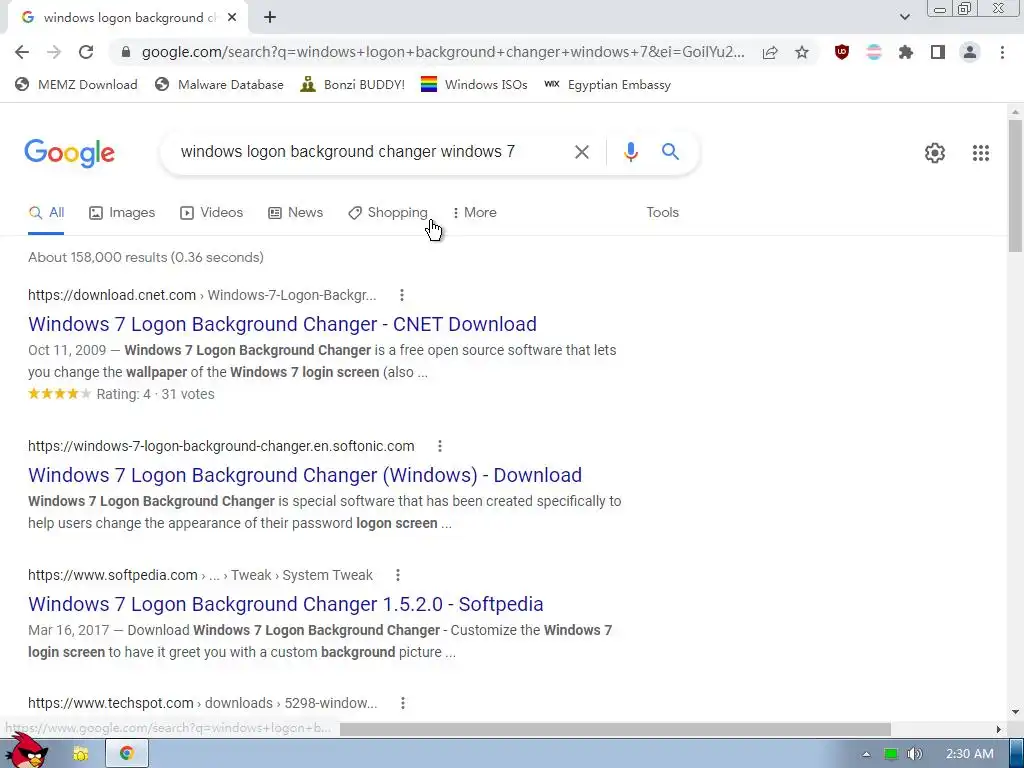Open the striped flag extension icon
Viewport: 1024px width, 768px height.
point(874,52)
